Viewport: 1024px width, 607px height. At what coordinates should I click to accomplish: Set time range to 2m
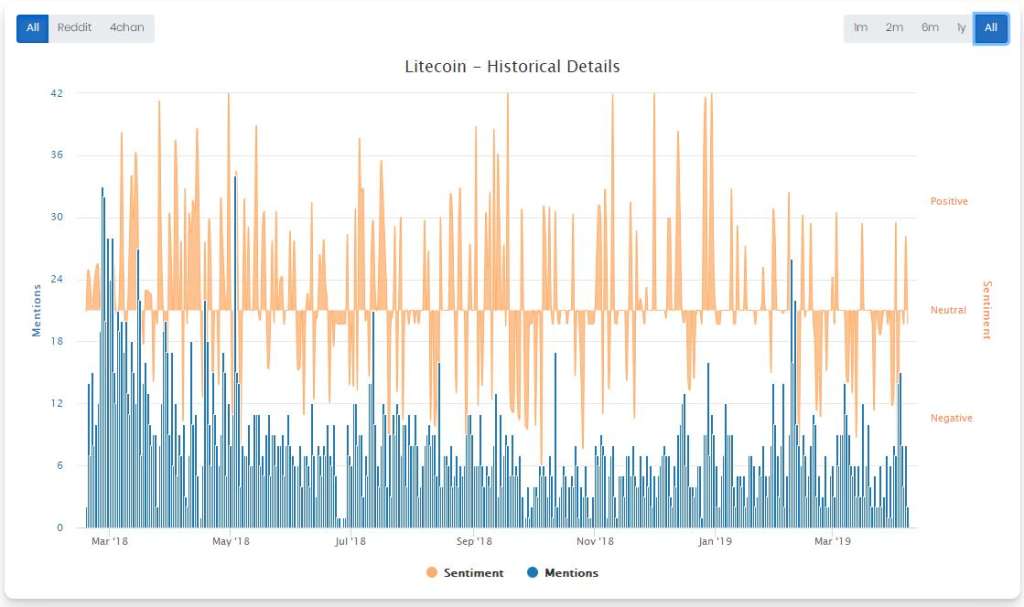coord(894,28)
